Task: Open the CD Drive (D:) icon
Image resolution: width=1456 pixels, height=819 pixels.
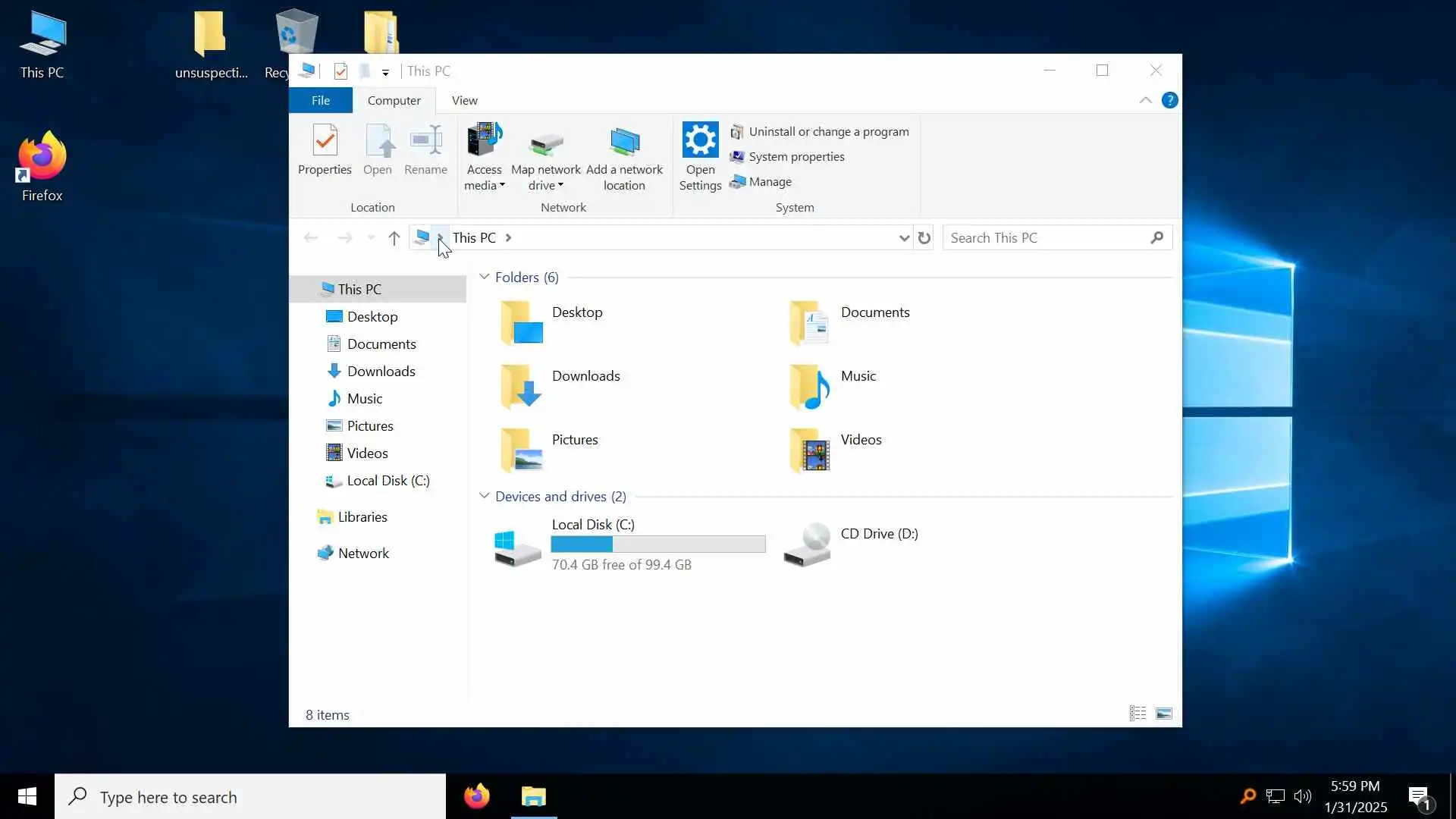Action: click(808, 544)
